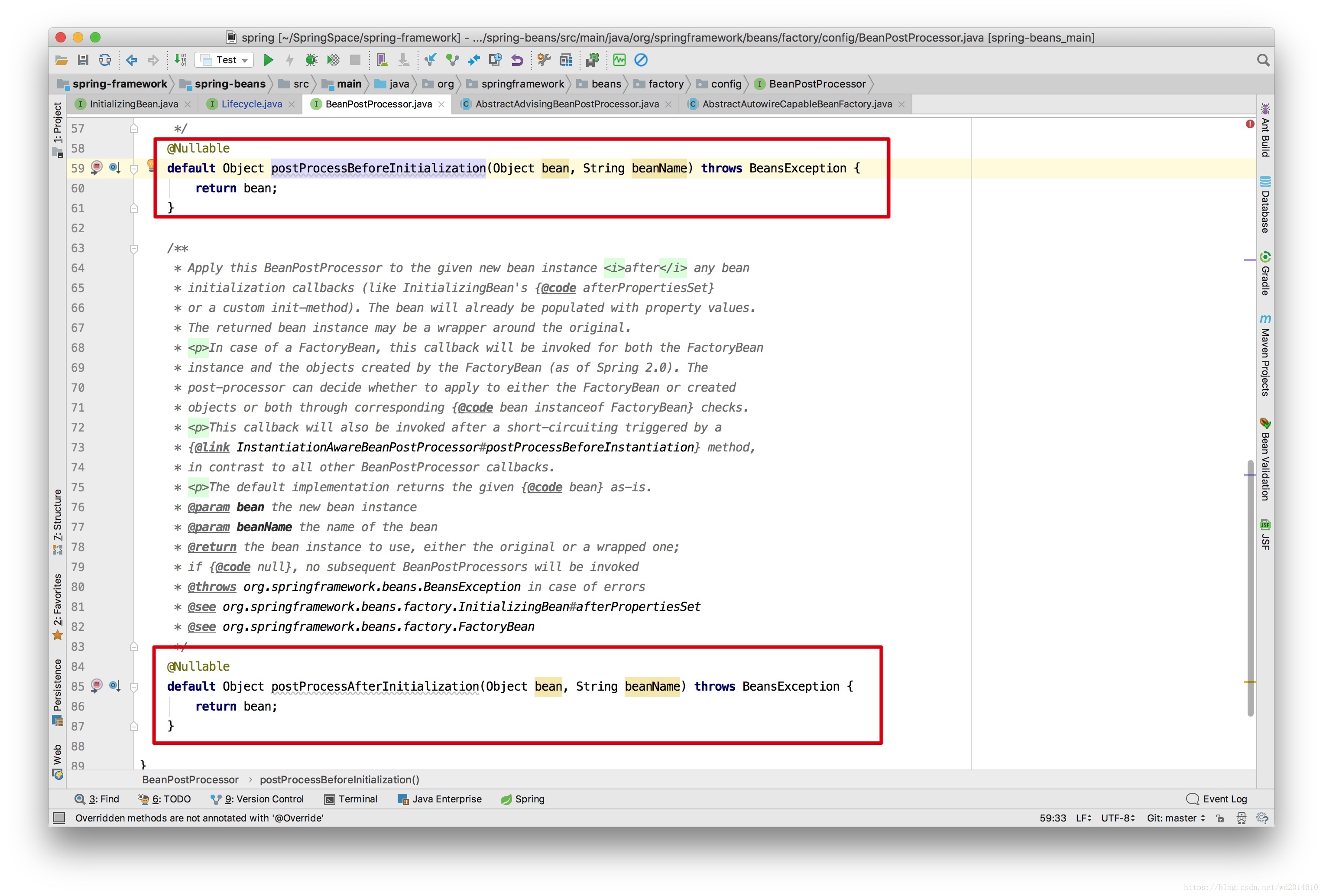Toggle the Favorites tool window stripe button

click(58, 606)
